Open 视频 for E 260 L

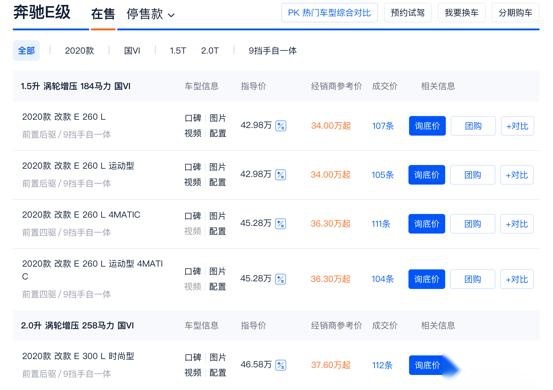(x=193, y=133)
